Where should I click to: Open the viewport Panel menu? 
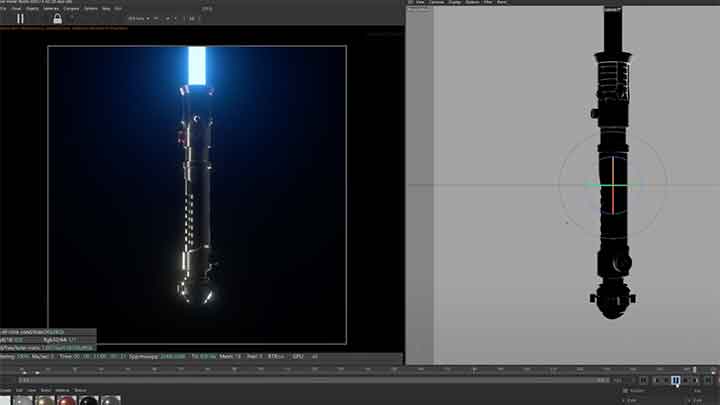502,2
